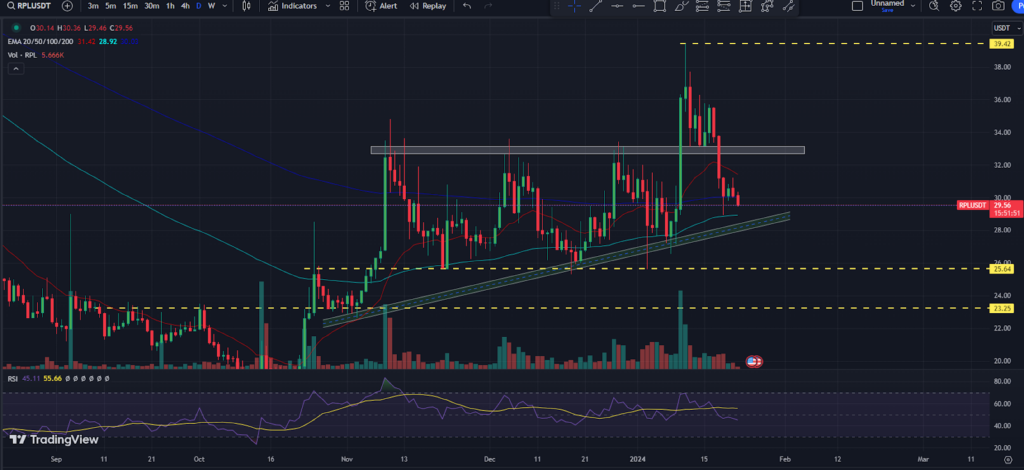Open chart settings gear in top bar
The height and width of the screenshot is (470, 1024).
(x=955, y=6)
